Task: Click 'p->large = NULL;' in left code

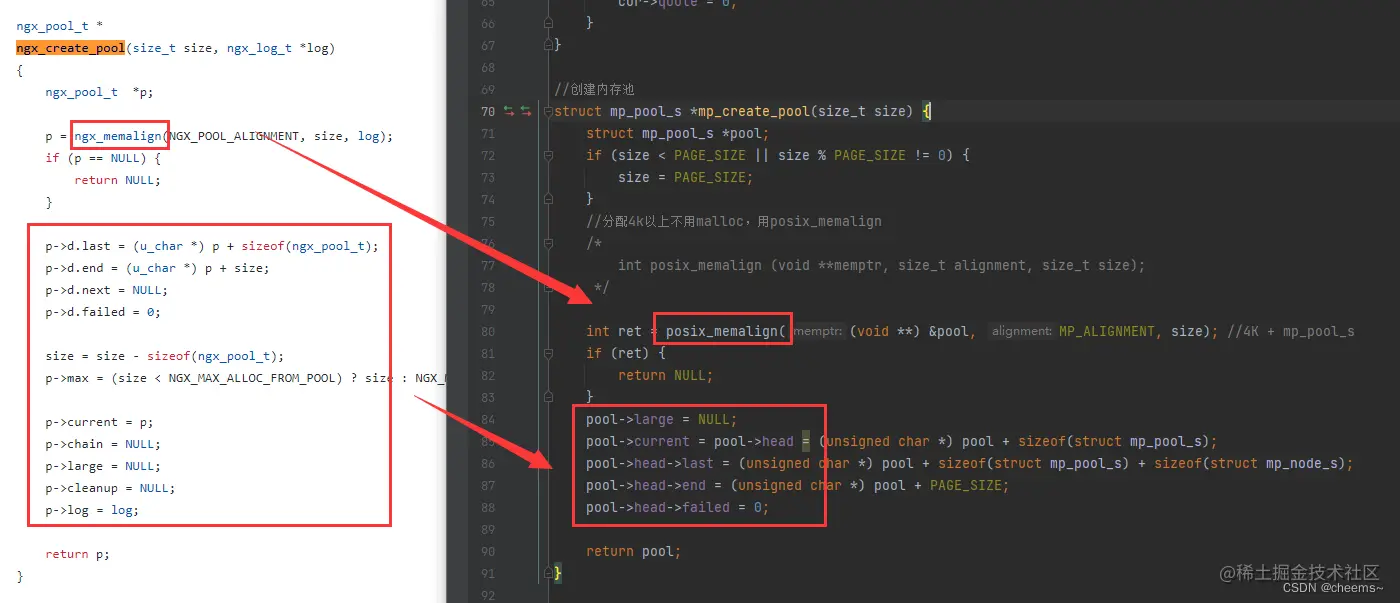Action: [103, 465]
